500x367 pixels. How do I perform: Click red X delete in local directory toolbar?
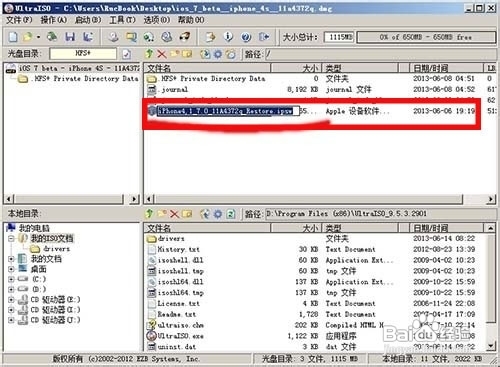174,214
